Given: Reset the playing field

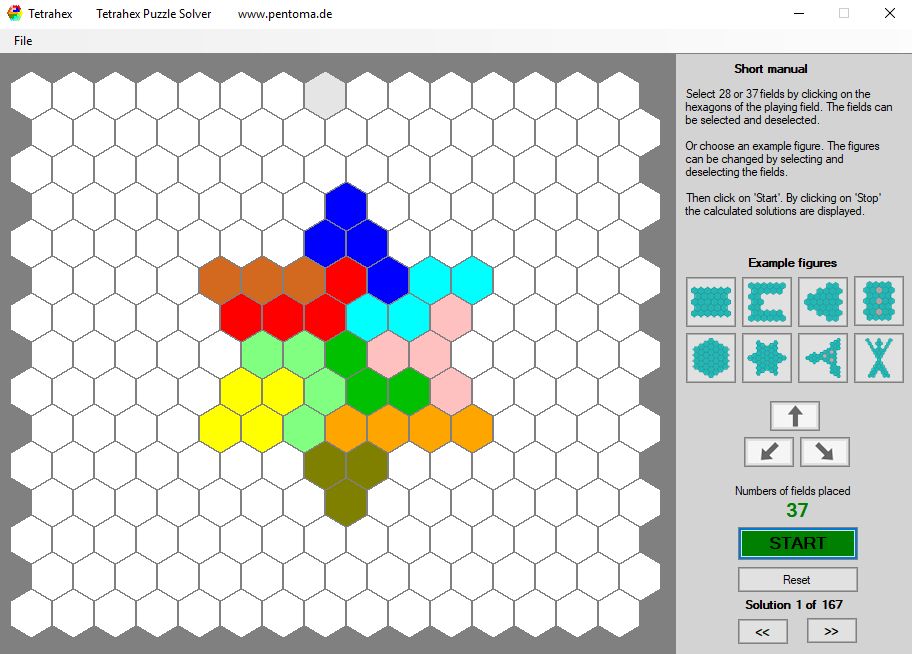Looking at the screenshot, I should pyautogui.click(x=797, y=580).
